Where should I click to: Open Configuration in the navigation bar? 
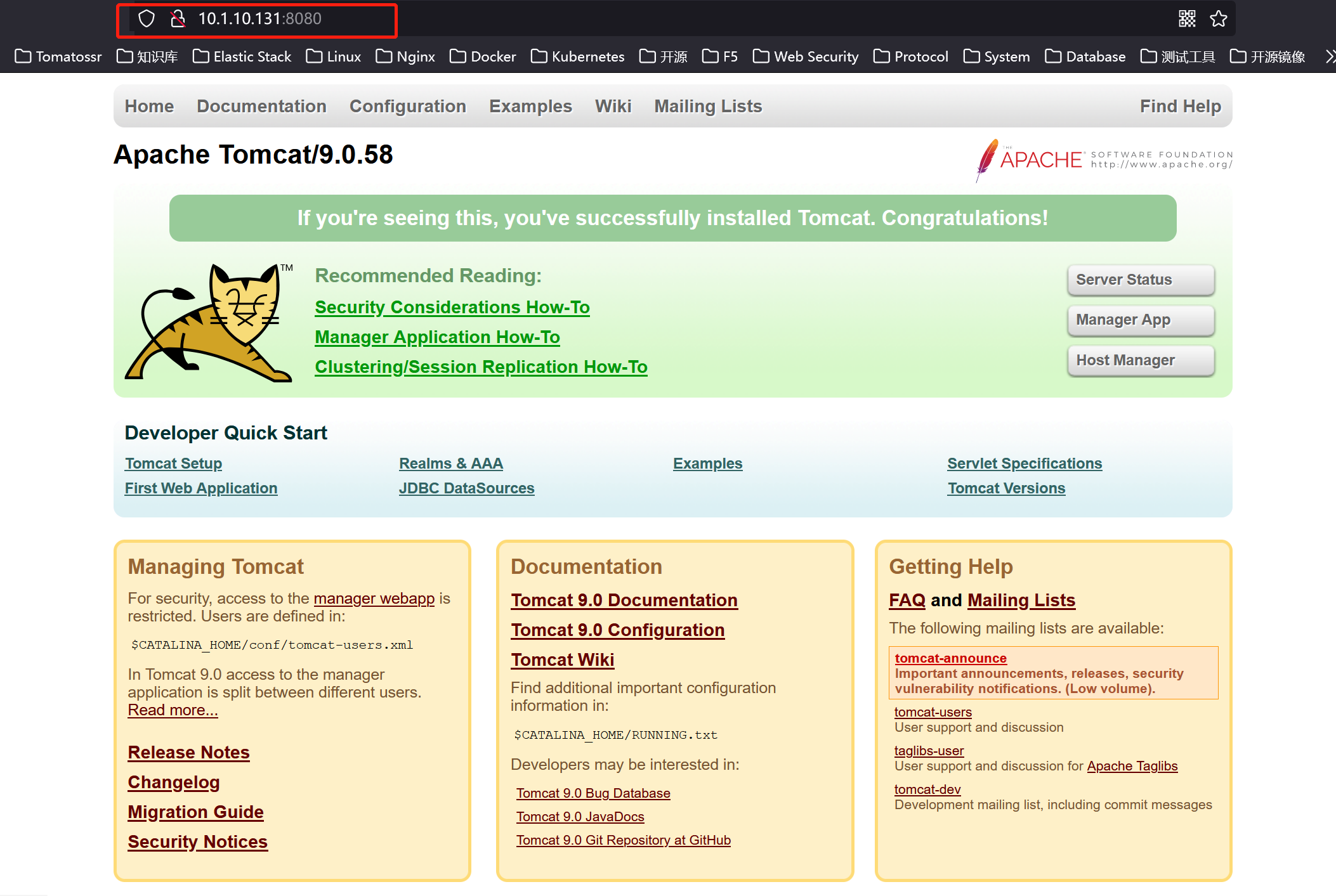[x=408, y=106]
